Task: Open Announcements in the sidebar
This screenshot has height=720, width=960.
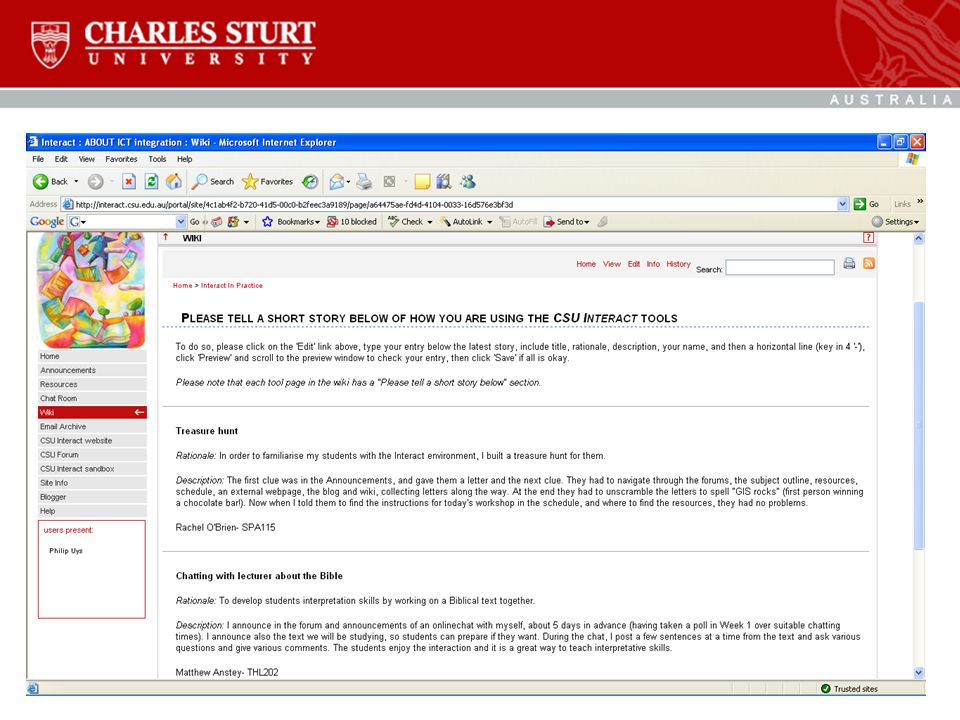Action: click(x=92, y=370)
